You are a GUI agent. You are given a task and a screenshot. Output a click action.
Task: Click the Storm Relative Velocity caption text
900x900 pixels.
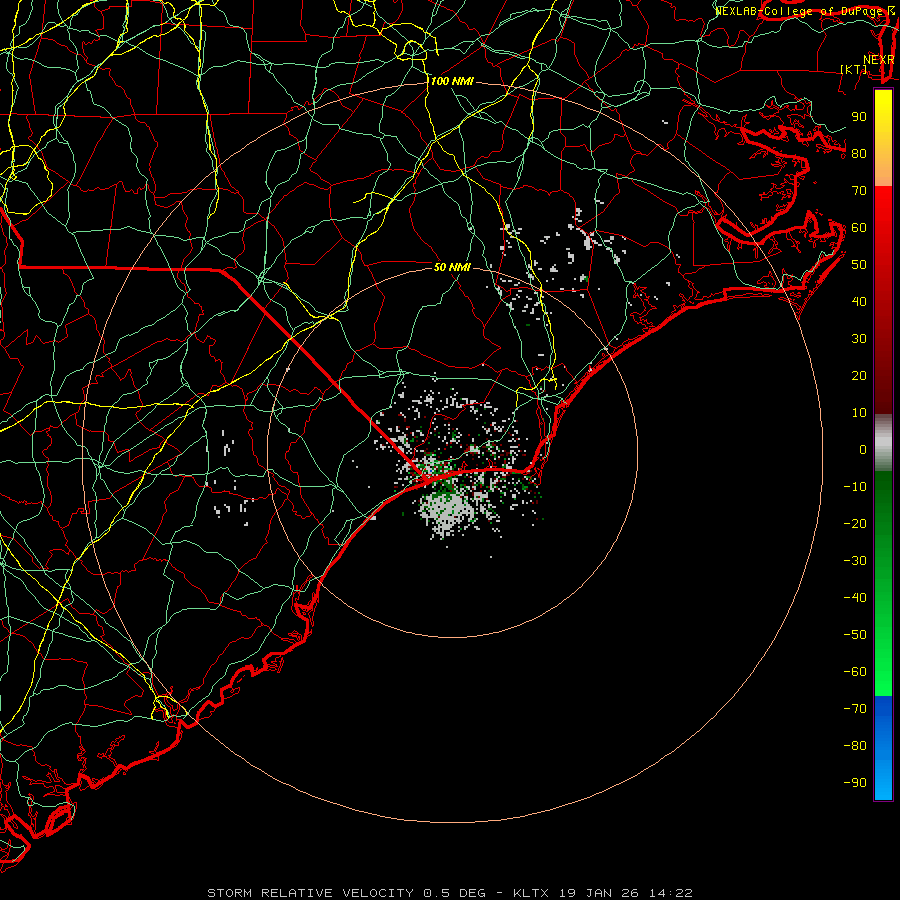pos(449,893)
